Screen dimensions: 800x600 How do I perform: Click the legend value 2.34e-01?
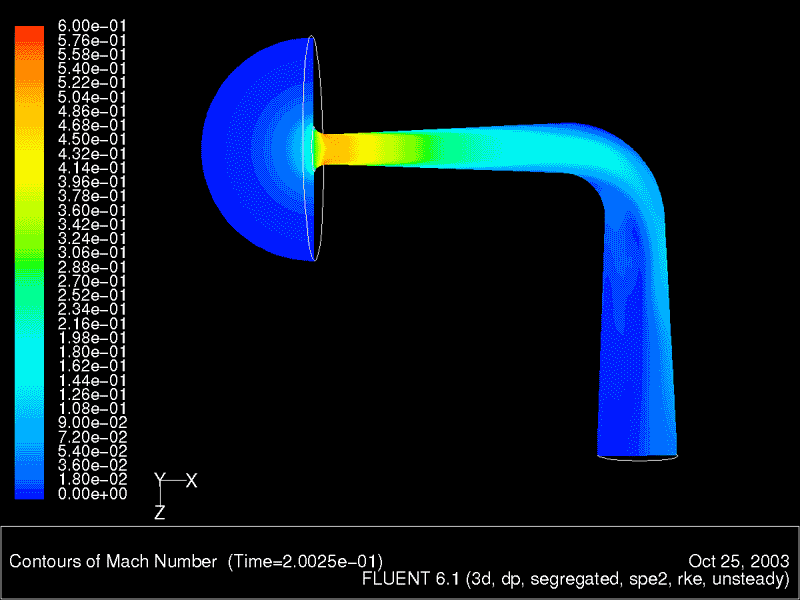(92, 309)
